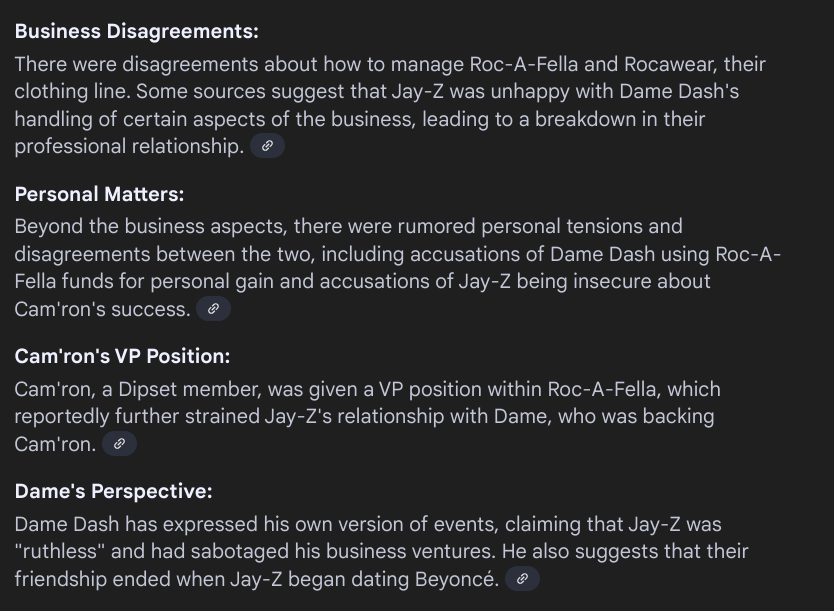
Task: Click the word "rumored" in Personal Matters paragraph
Action: pyautogui.click(x=436, y=227)
